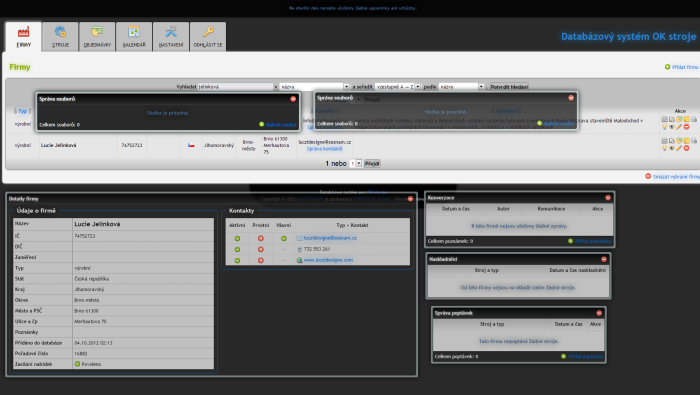Screen dimensions: 700x395
Task: Click the Nastavení tools icon
Action: coord(171,32)
